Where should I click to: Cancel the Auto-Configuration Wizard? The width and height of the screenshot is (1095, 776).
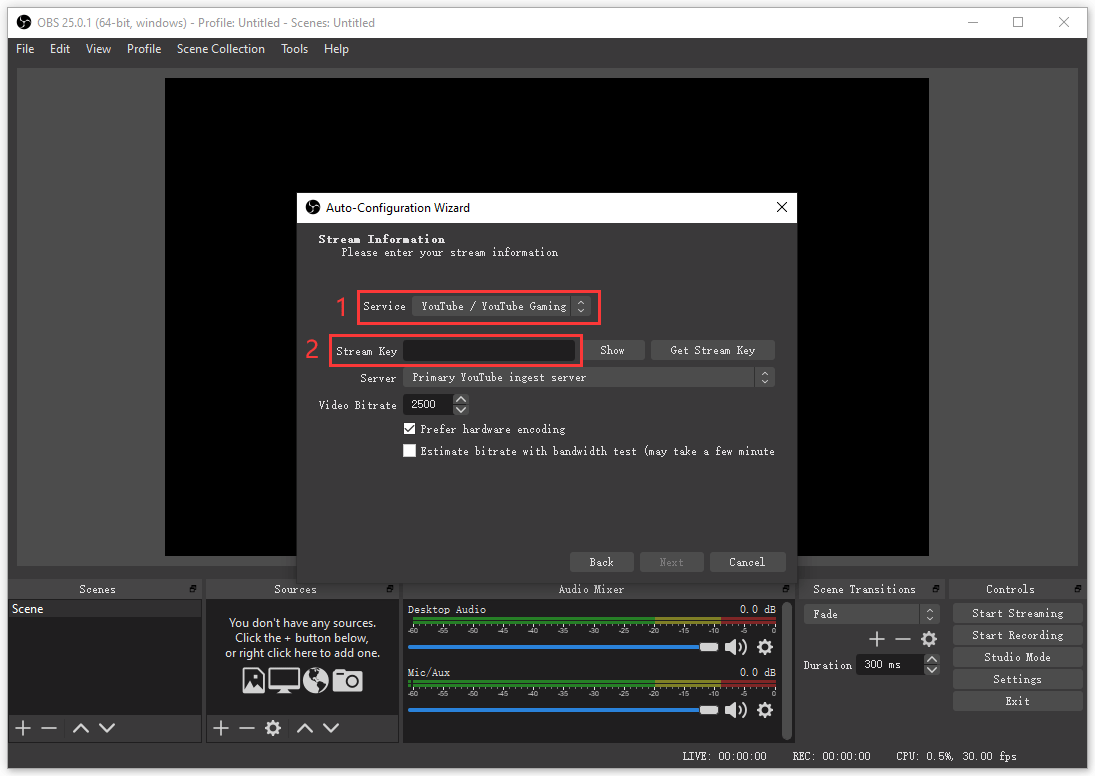coord(747,562)
